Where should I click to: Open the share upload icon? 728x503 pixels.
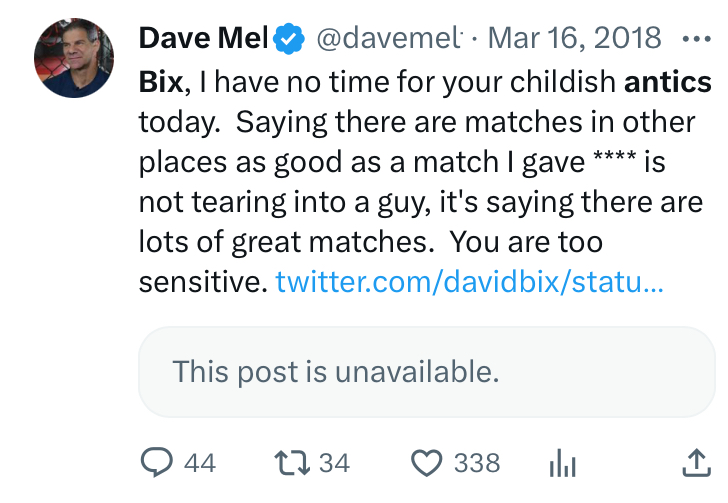pos(696,463)
